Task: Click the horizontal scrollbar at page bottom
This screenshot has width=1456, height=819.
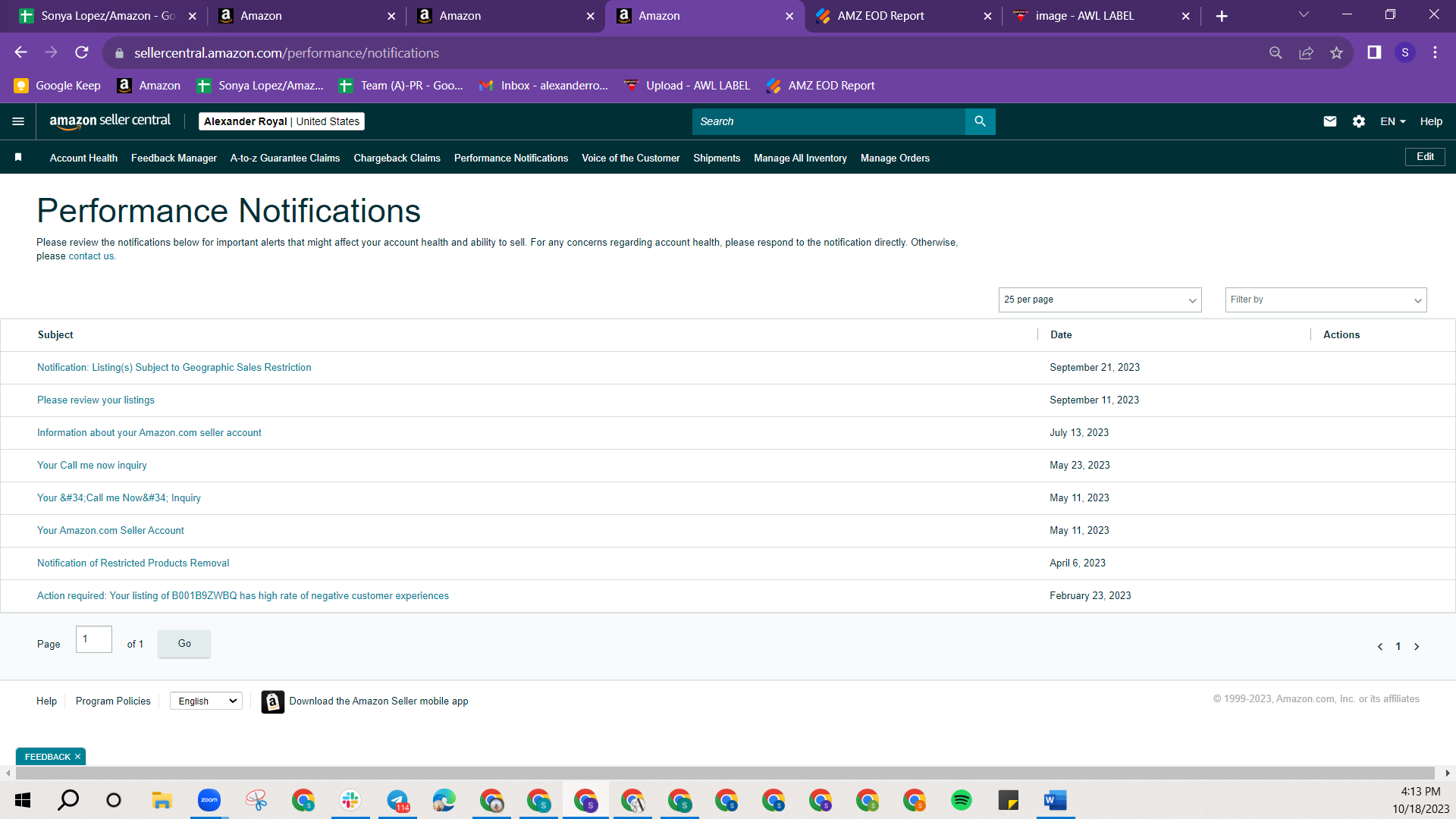Action: coord(725,773)
